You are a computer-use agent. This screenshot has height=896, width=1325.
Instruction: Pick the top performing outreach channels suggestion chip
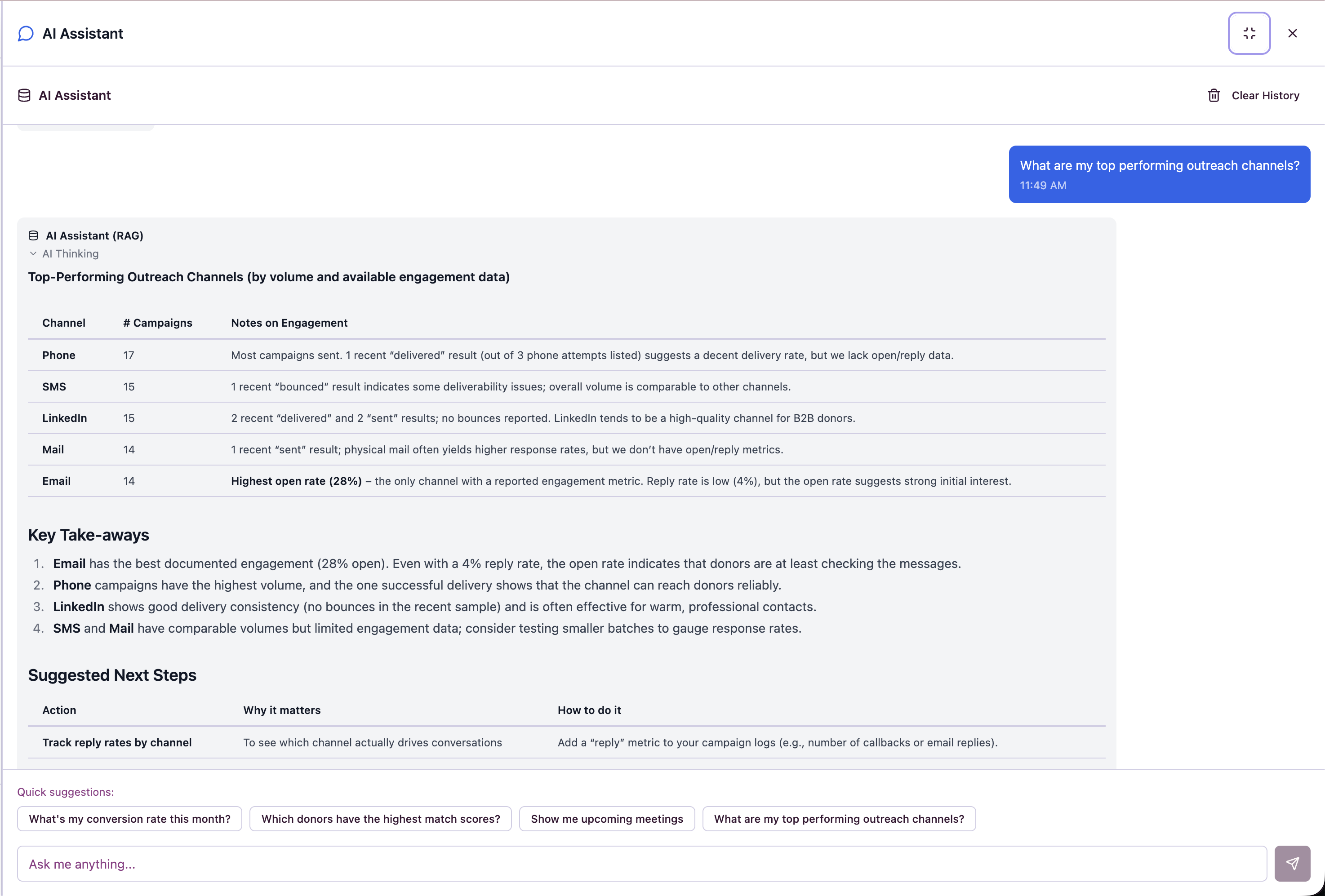pos(839,818)
